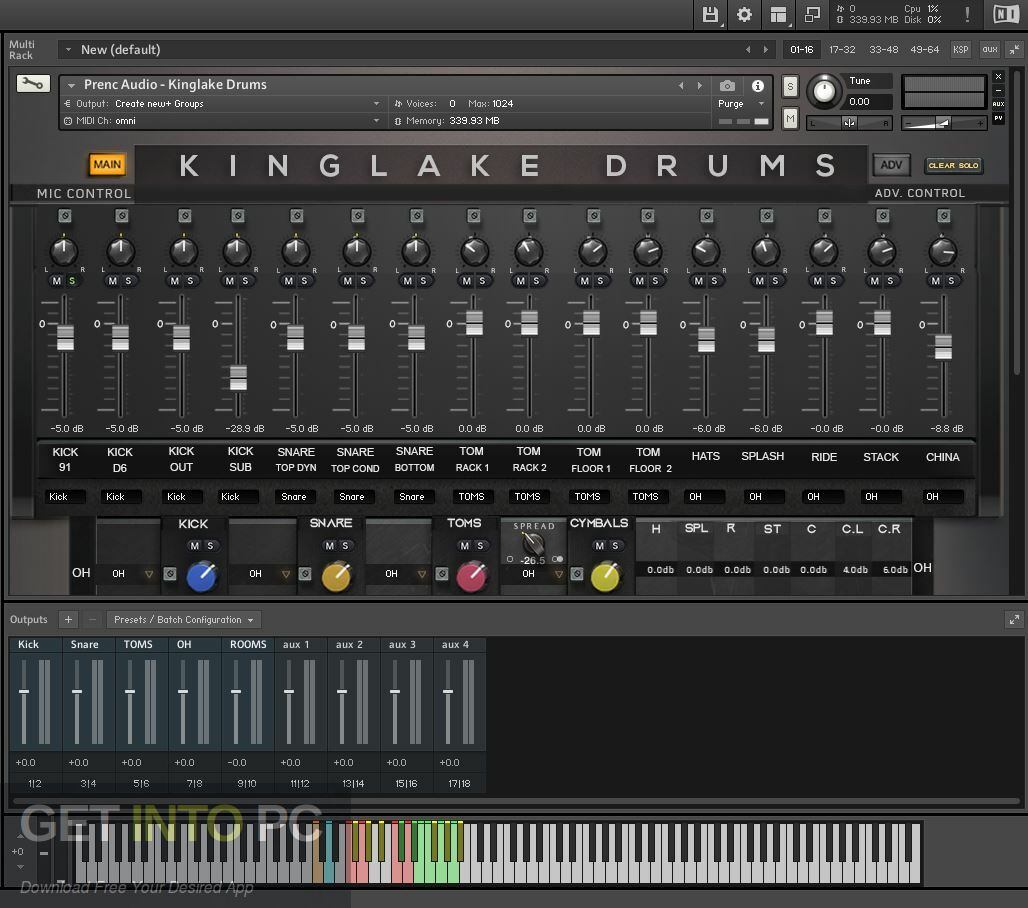The width and height of the screenshot is (1028, 908).
Task: Click the KICK SUB volume fader
Action: click(238, 377)
